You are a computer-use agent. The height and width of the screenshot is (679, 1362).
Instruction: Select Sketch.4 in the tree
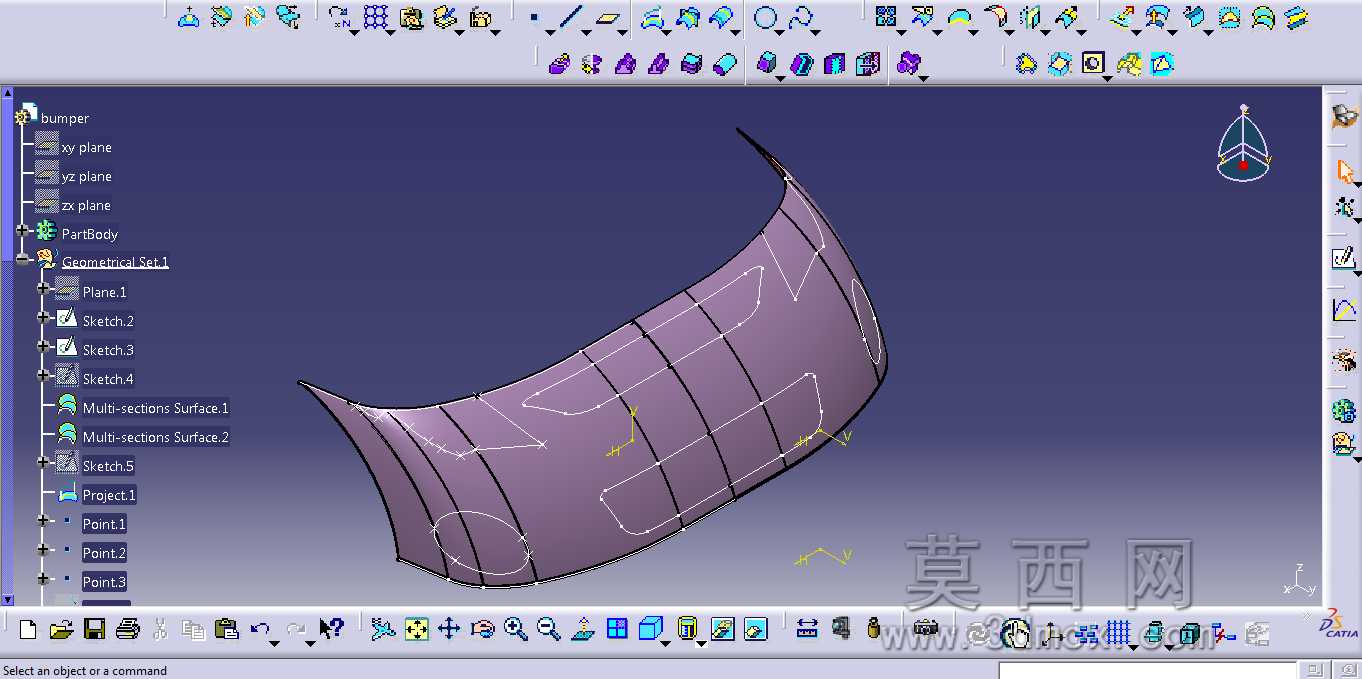click(x=108, y=379)
